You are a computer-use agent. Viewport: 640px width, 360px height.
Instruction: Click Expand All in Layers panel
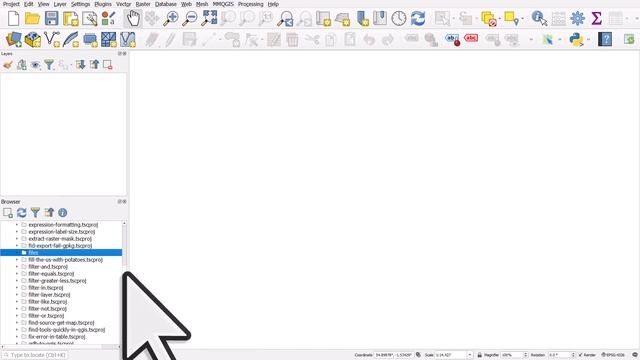pyautogui.click(x=80, y=64)
